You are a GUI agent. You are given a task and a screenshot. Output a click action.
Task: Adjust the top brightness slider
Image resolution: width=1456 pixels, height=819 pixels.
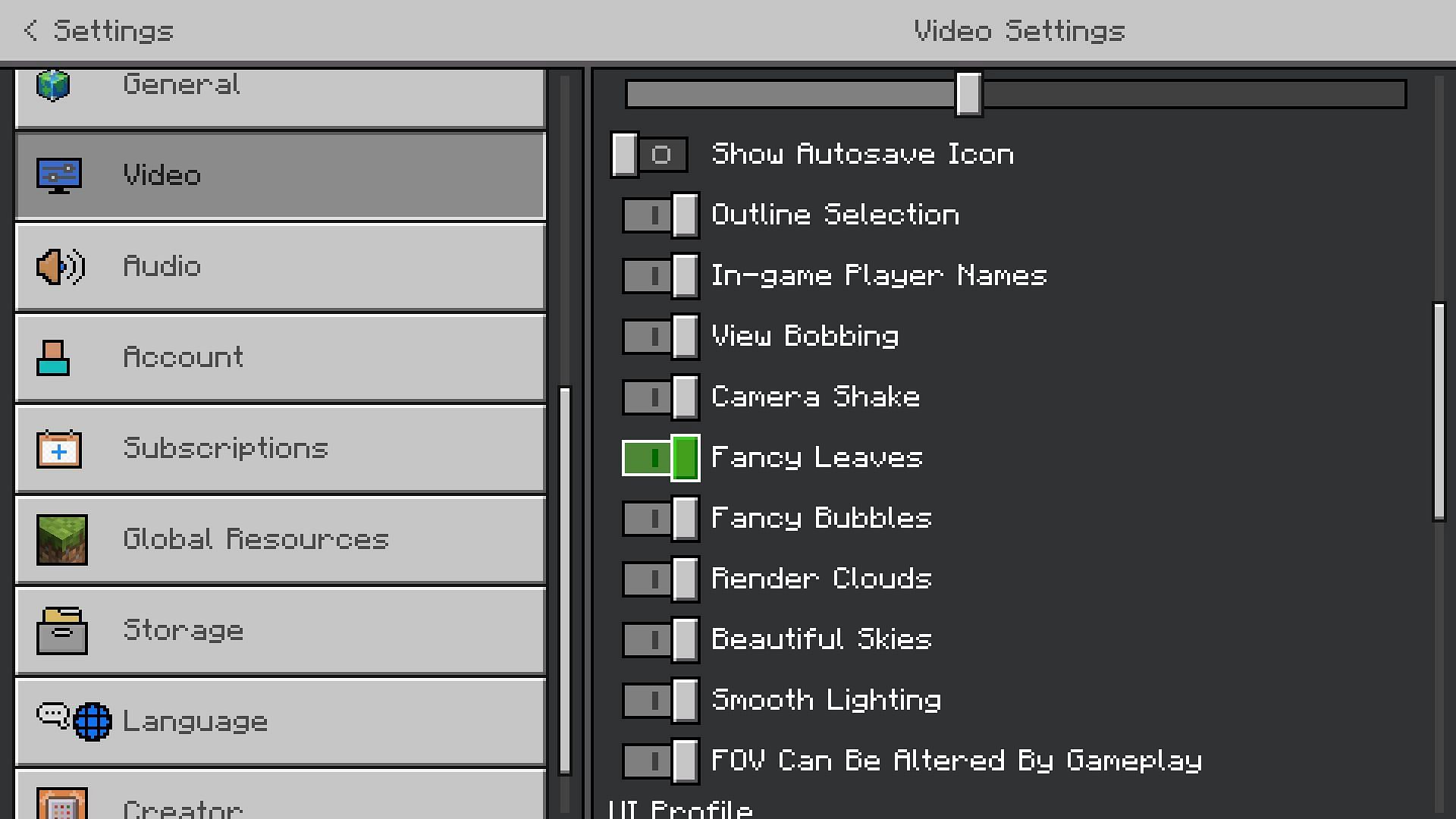pyautogui.click(x=967, y=93)
